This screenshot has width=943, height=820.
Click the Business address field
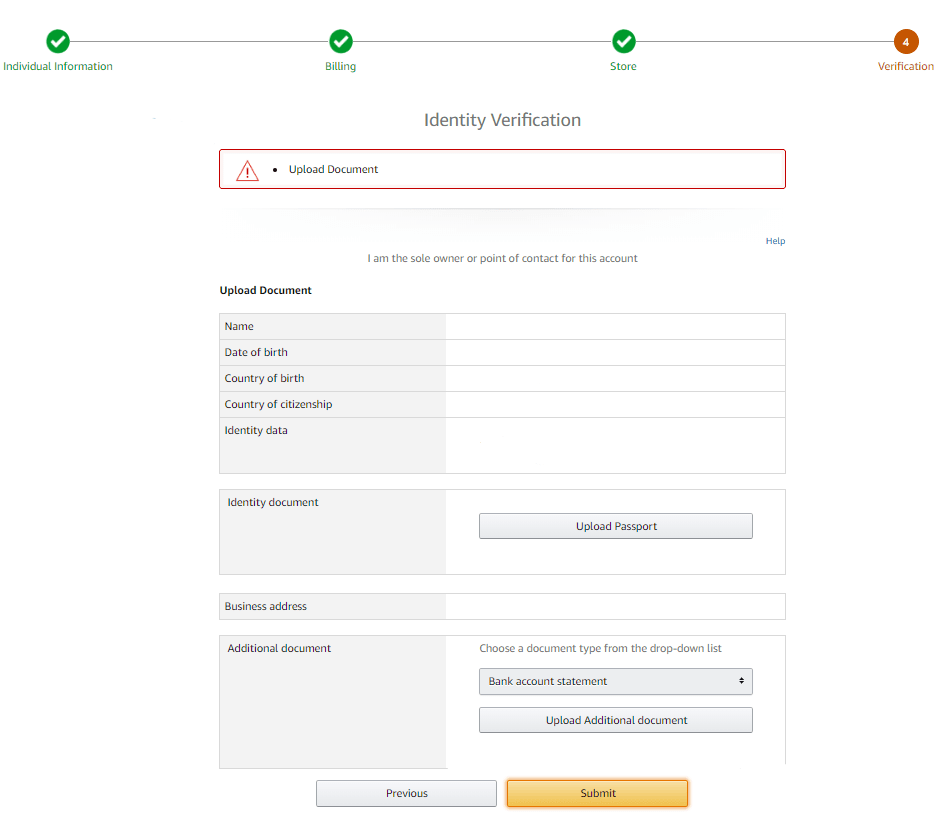click(x=615, y=606)
